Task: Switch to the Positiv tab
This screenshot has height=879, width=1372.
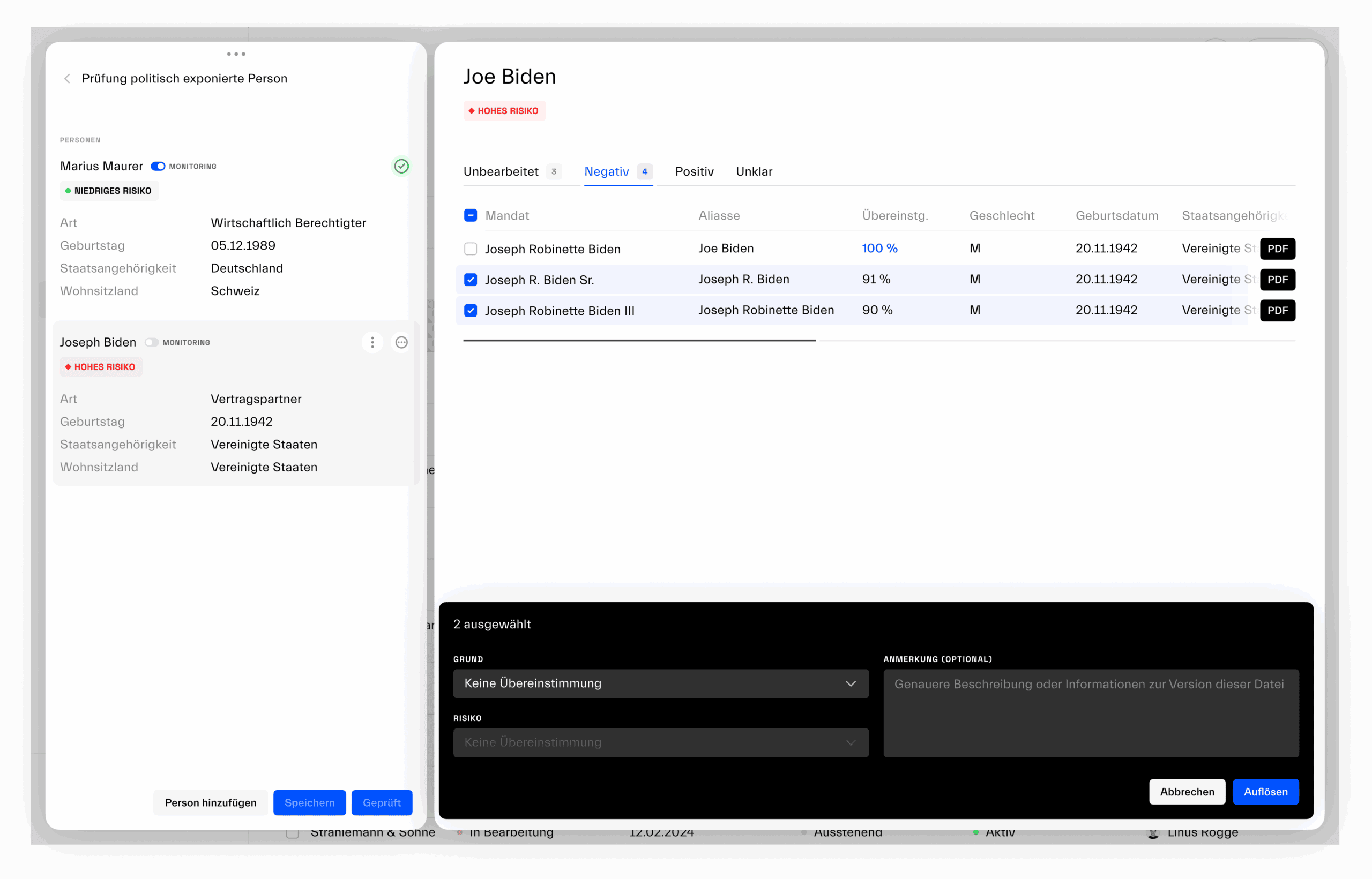Action: coord(694,172)
